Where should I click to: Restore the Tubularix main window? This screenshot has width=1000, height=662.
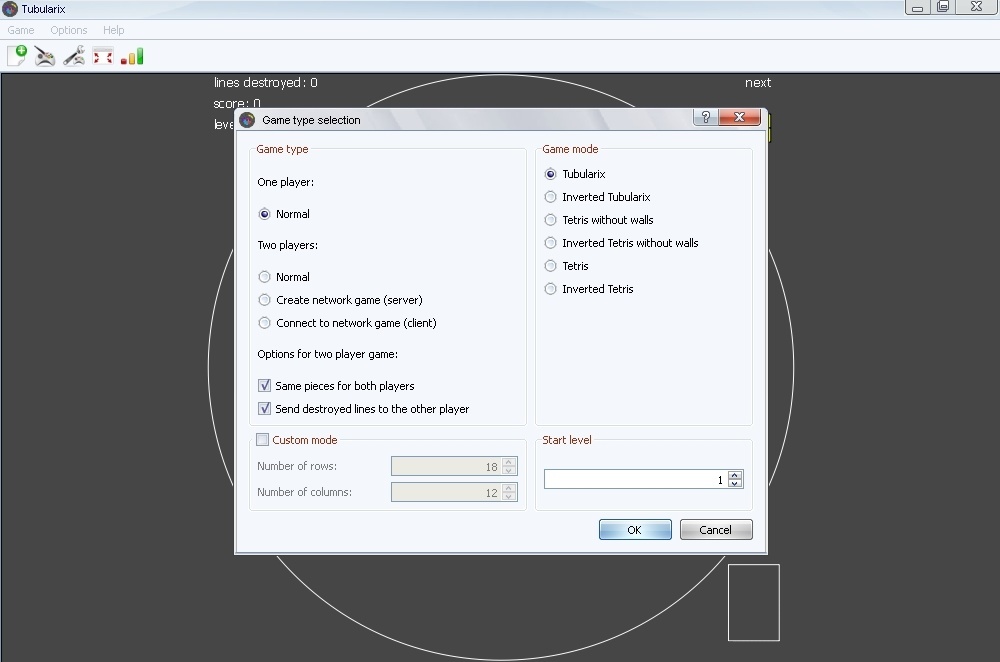(x=943, y=7)
